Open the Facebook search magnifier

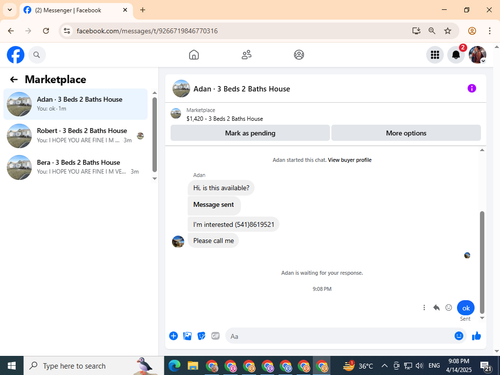pyautogui.click(x=37, y=55)
